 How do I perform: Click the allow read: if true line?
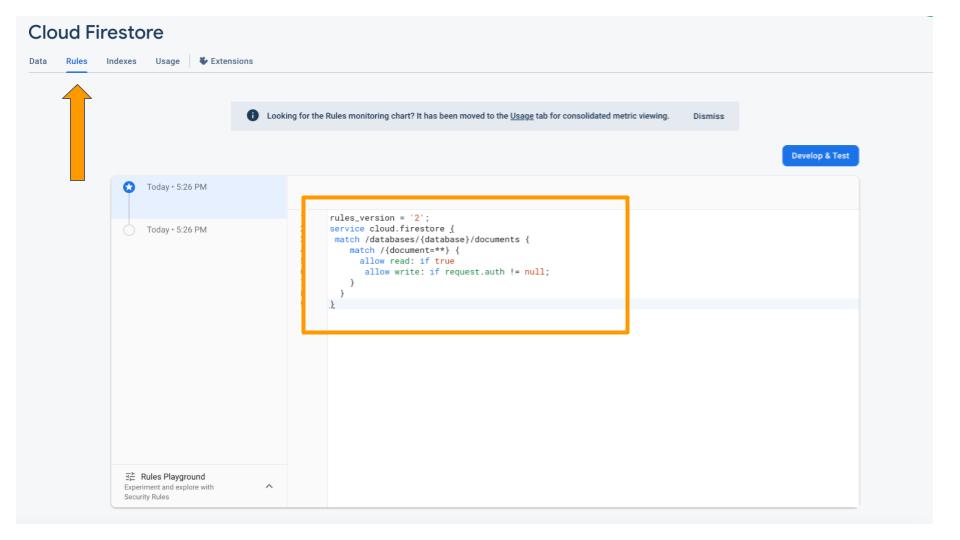[x=407, y=261]
